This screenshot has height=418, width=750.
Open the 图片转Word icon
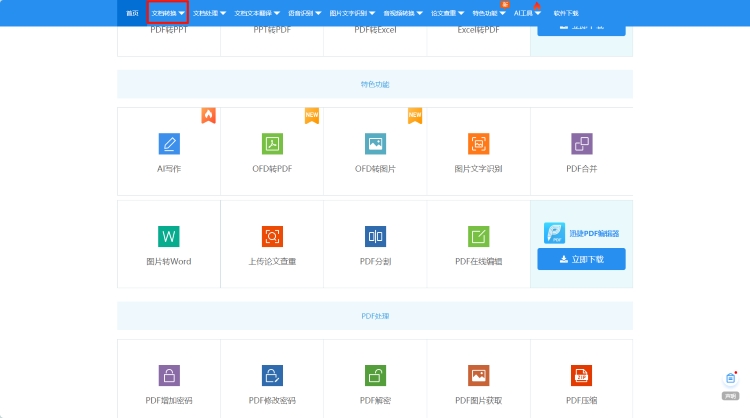(x=168, y=237)
